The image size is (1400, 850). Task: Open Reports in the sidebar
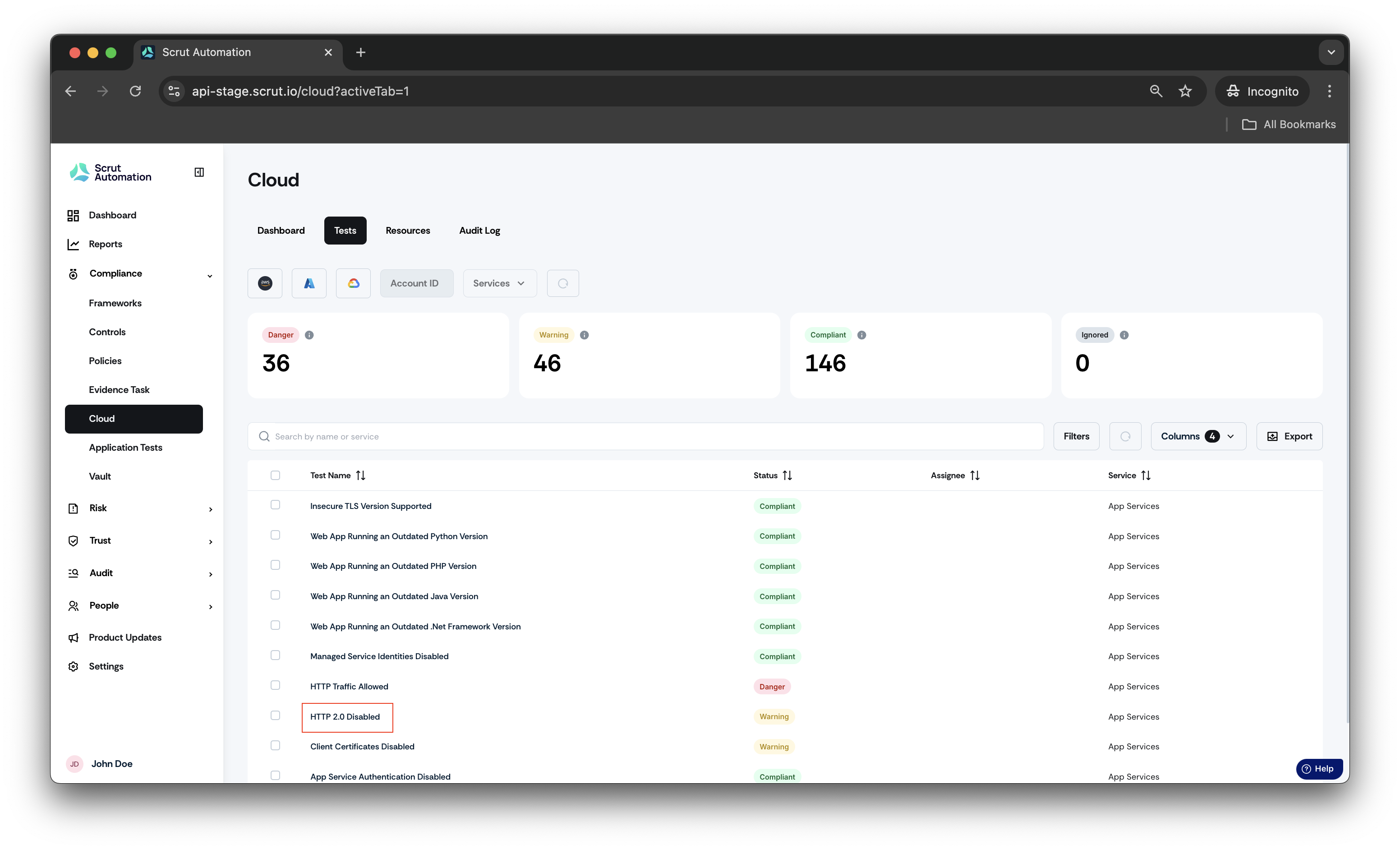[105, 245]
